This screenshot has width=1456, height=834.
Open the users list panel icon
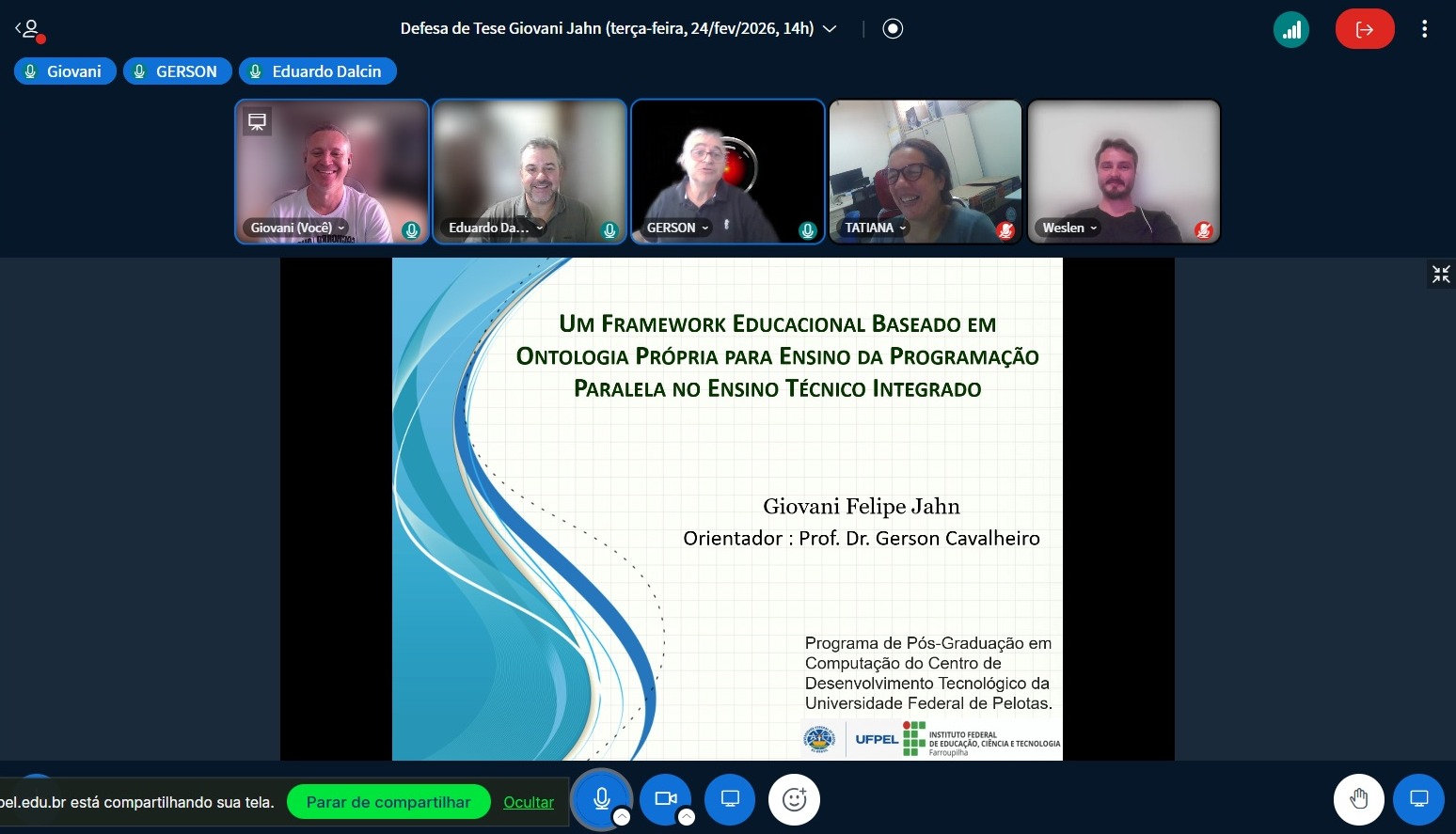(x=28, y=29)
